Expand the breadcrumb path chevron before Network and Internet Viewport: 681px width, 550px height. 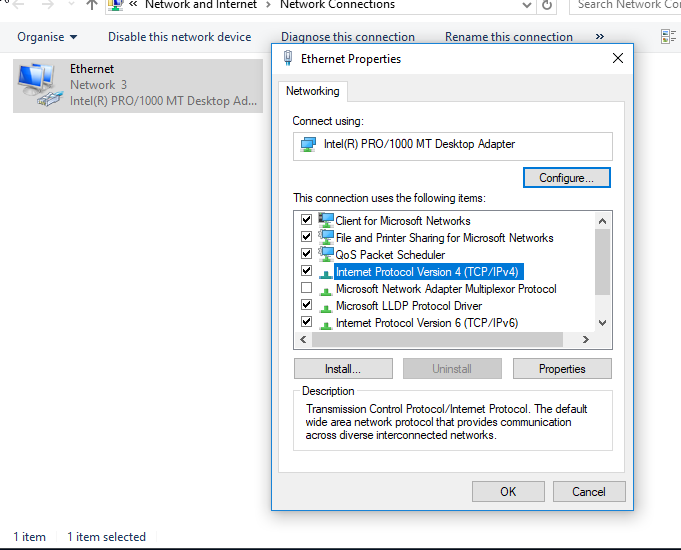(x=133, y=4)
